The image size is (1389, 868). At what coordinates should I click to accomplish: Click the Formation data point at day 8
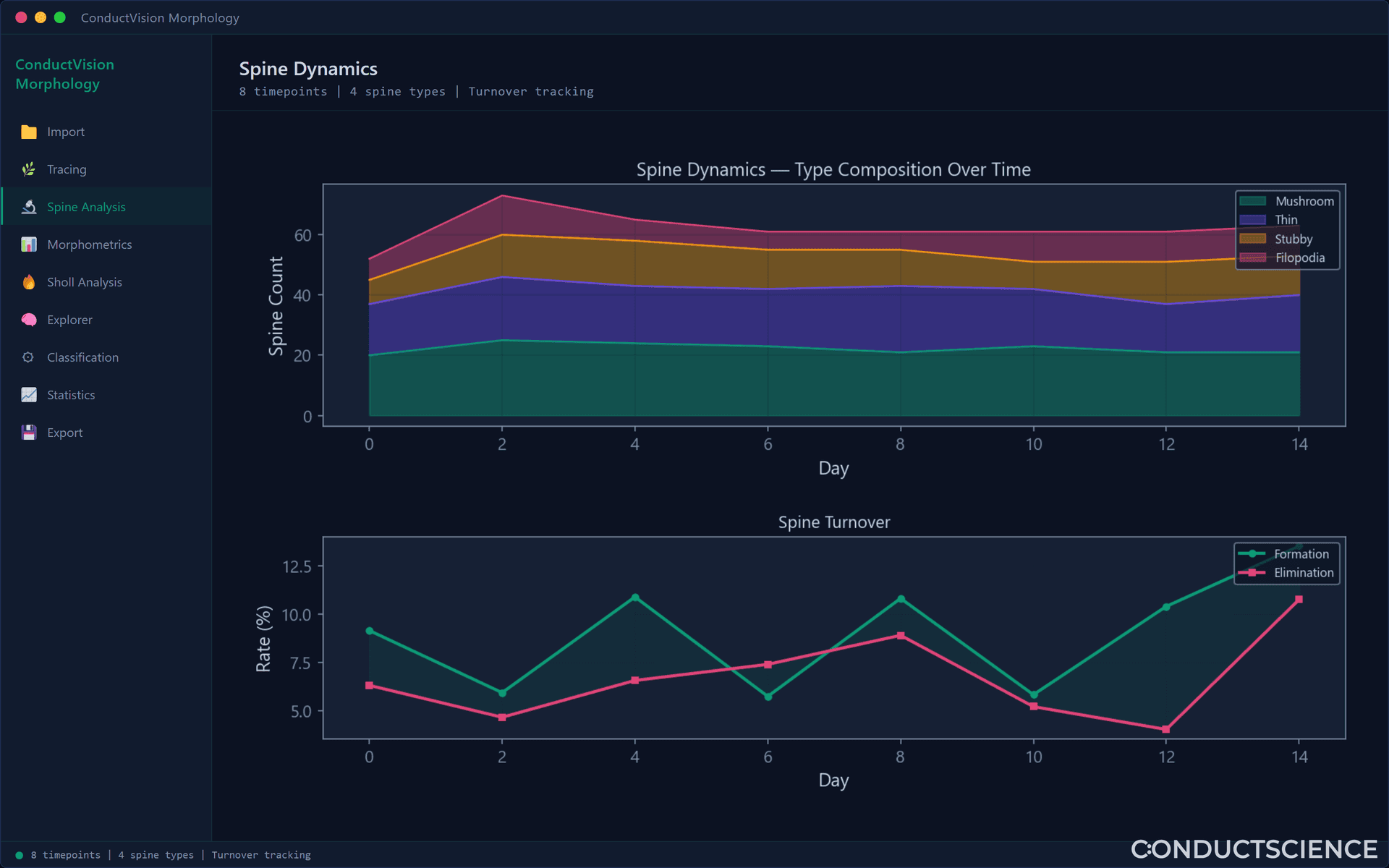pos(901,599)
